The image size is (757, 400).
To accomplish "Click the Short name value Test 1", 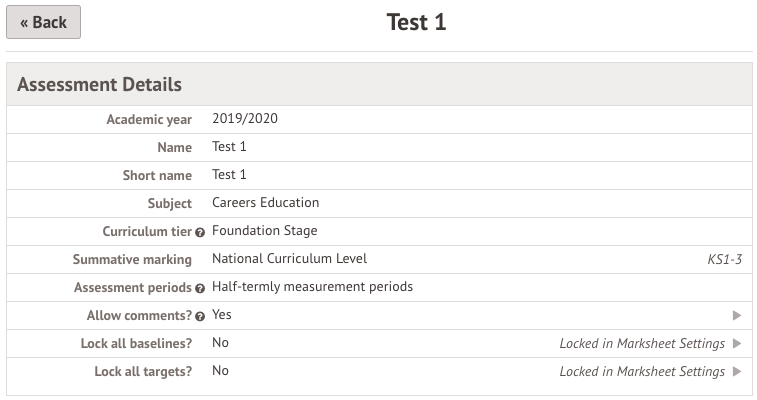I will pyautogui.click(x=229, y=174).
